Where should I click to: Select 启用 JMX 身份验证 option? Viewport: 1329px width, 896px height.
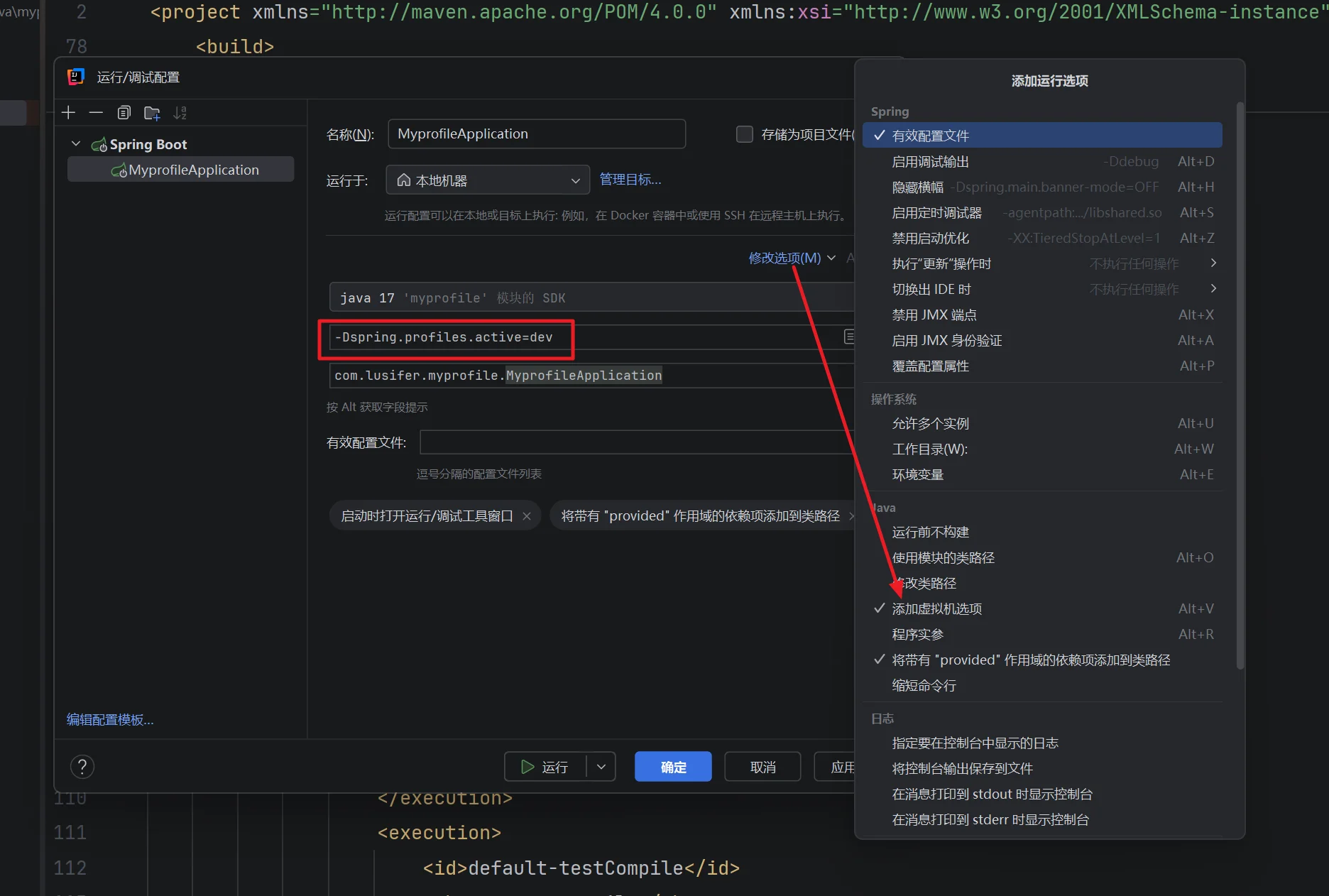1042,340
